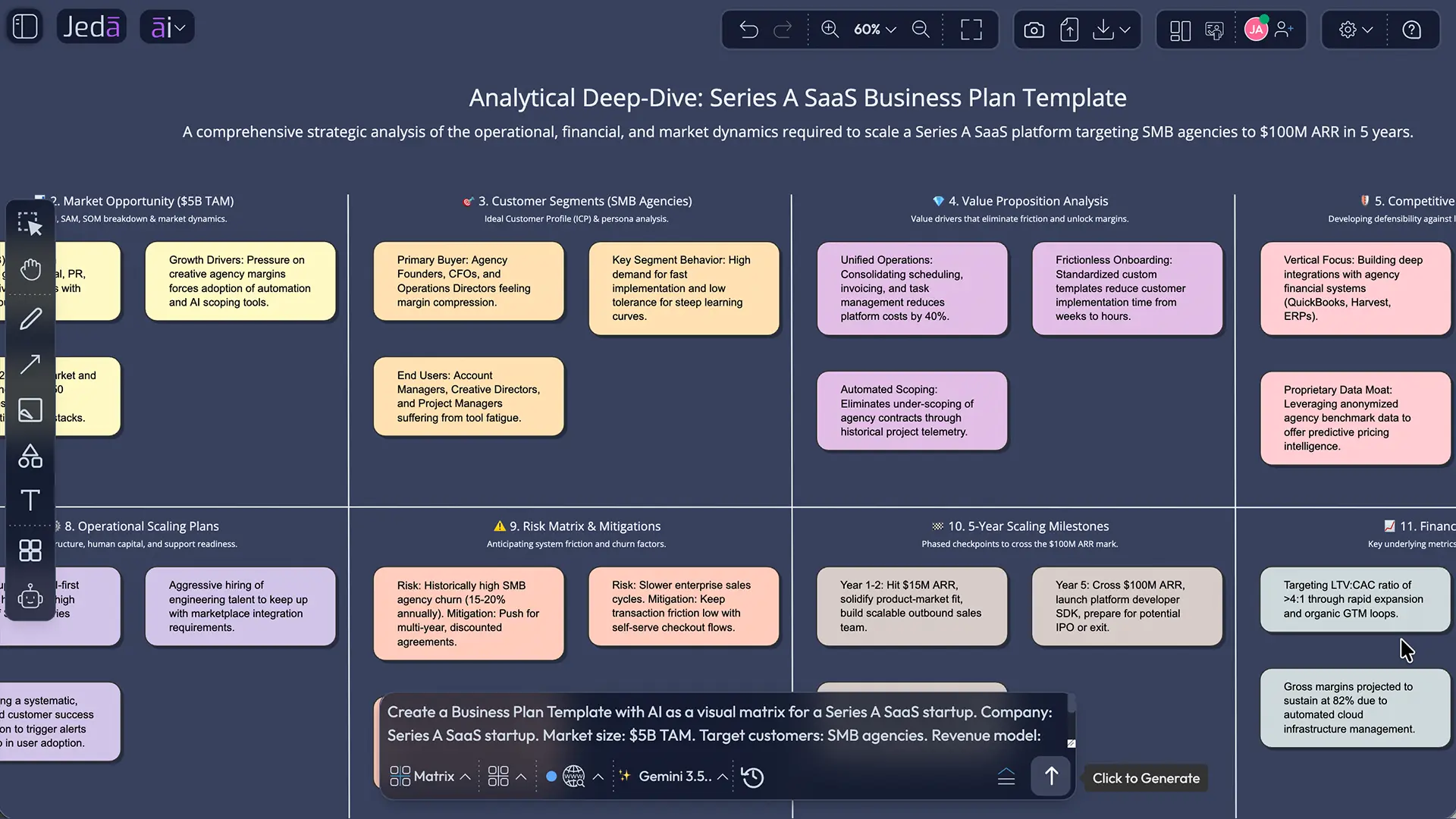Toggle web search globe in prompt bar
This screenshot has height=819, width=1456.
pos(574,777)
